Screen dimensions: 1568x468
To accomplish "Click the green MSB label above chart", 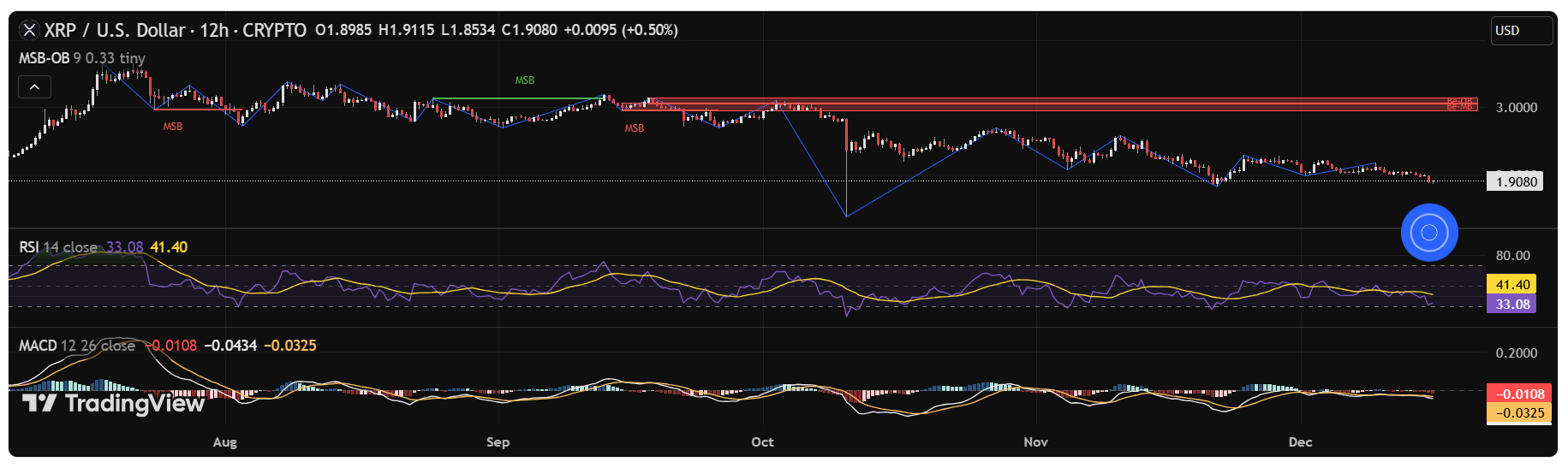I will tap(524, 80).
